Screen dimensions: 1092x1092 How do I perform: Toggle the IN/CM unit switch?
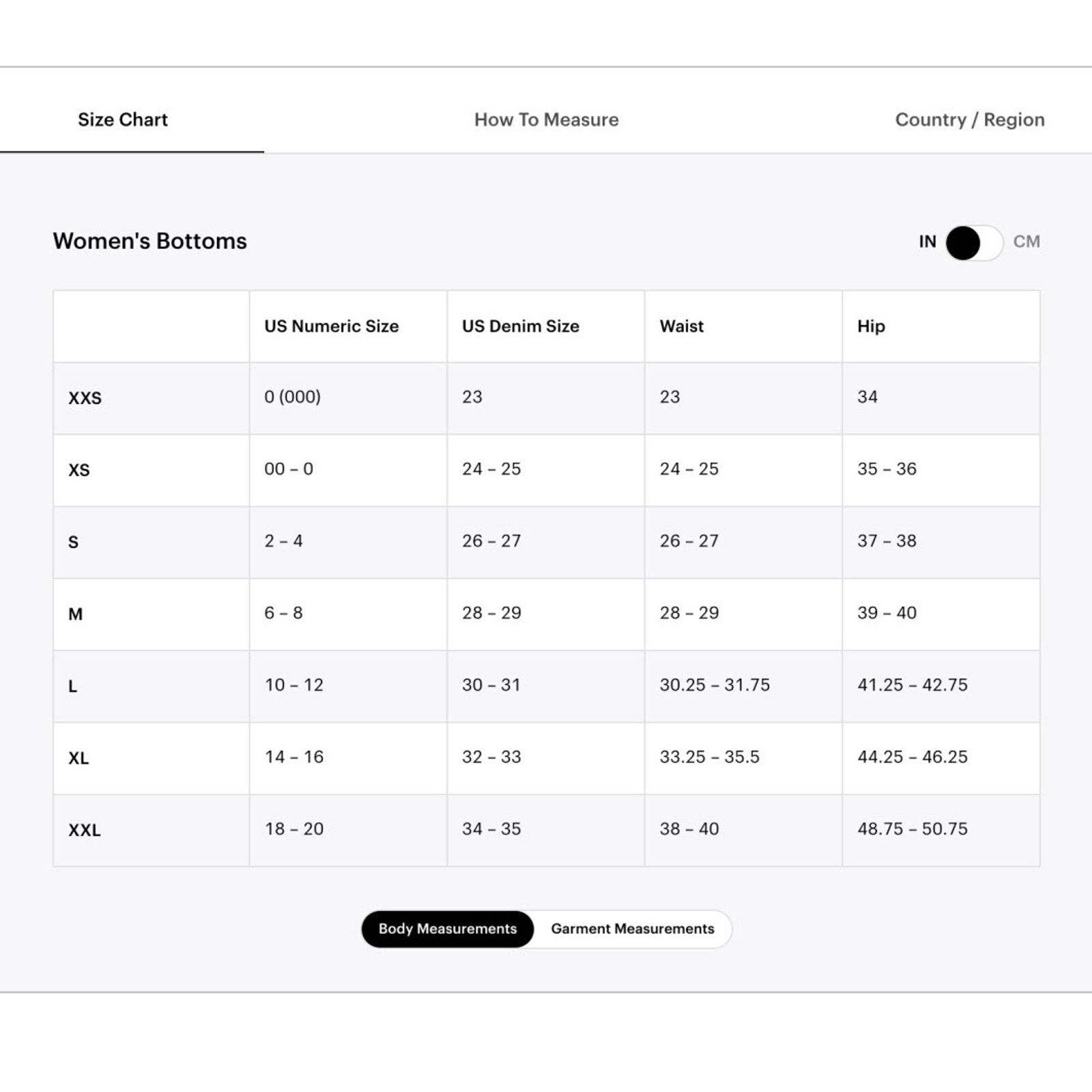point(974,242)
